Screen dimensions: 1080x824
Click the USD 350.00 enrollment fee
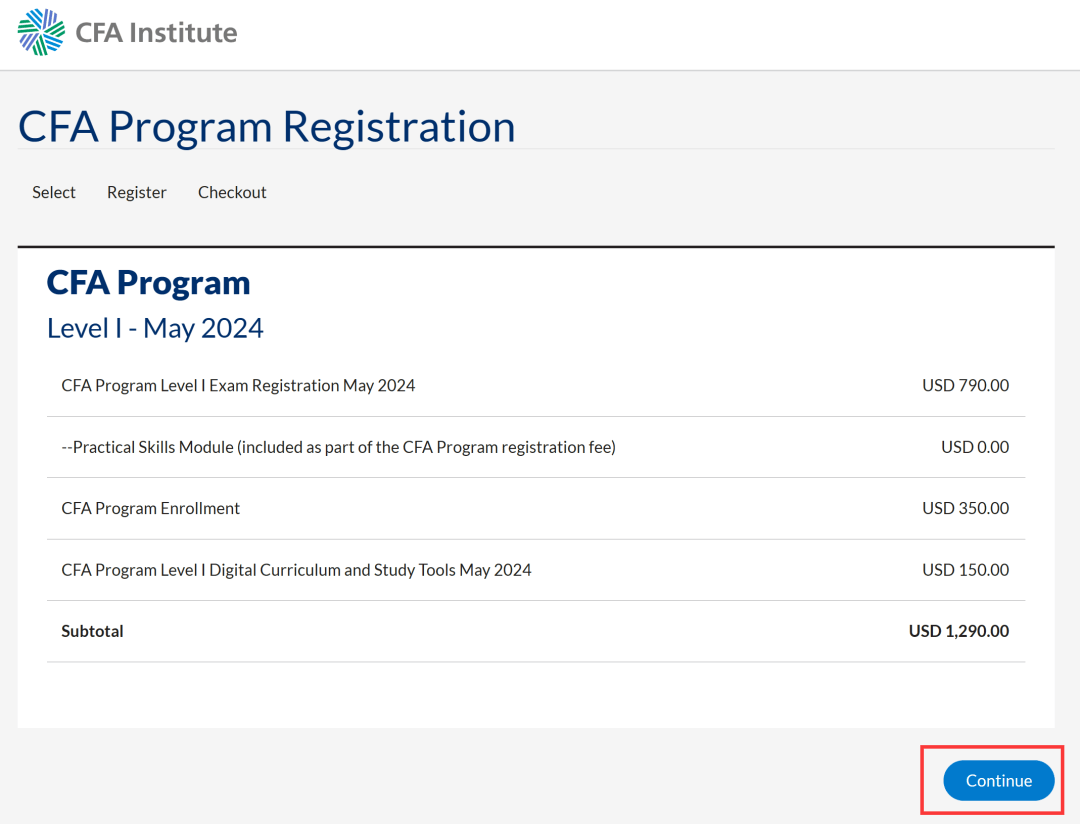tap(966, 508)
